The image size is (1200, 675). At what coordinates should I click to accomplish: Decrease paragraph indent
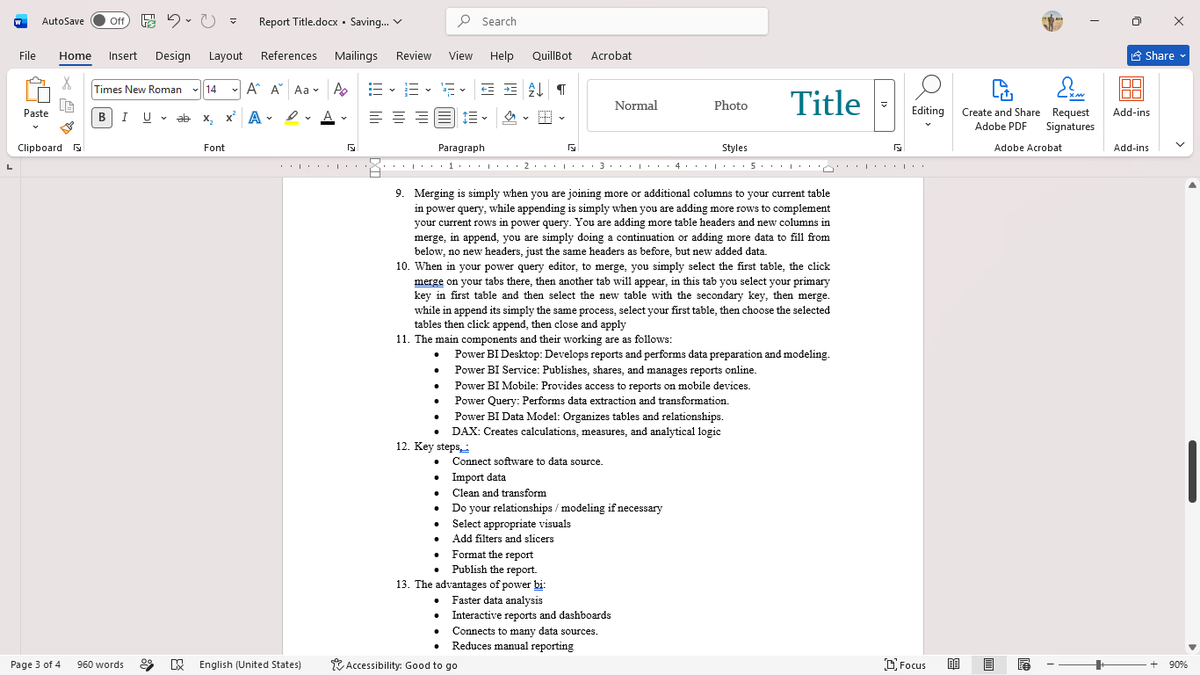[489, 89]
